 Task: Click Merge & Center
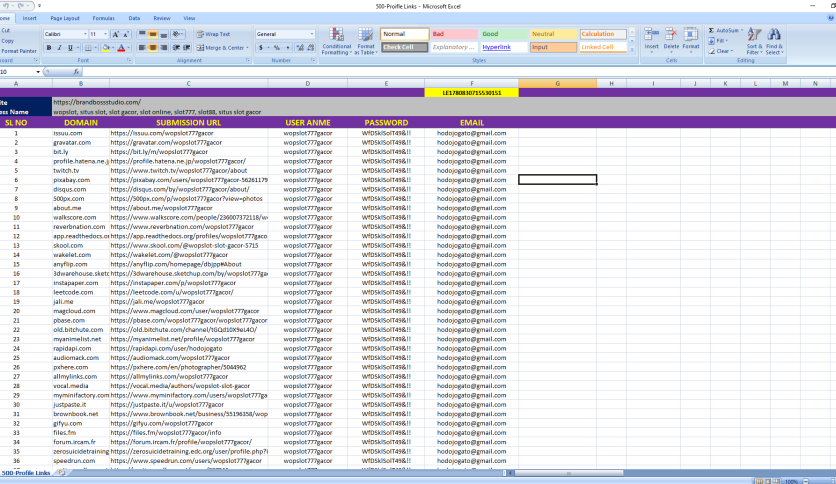pyautogui.click(x=220, y=48)
